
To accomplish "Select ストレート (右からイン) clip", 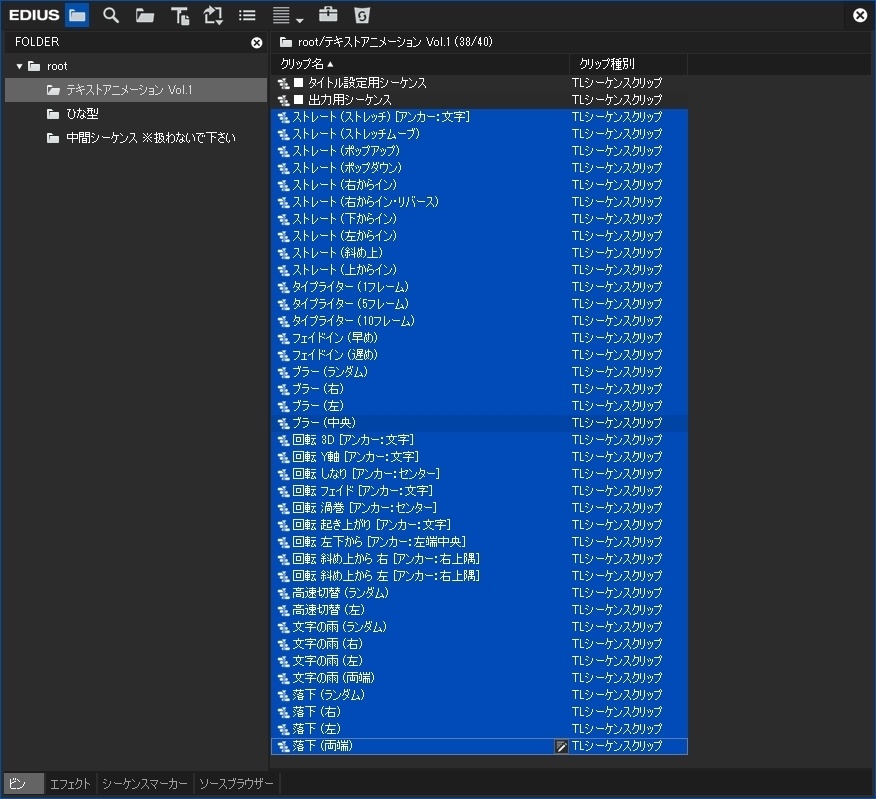I will [x=479, y=185].
